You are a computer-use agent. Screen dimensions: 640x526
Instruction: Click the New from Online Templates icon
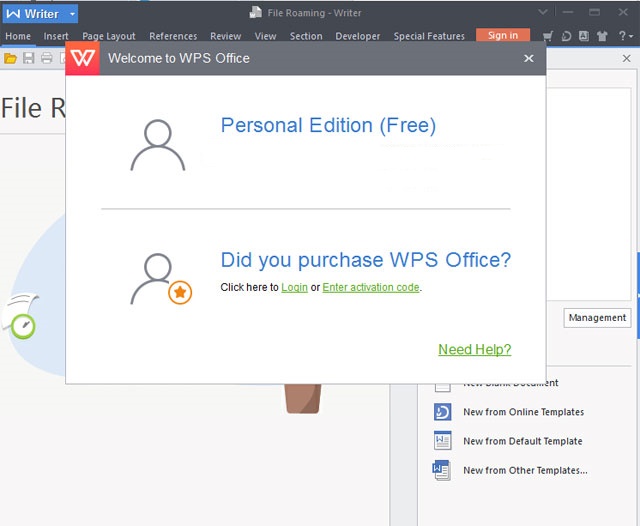[x=442, y=412]
